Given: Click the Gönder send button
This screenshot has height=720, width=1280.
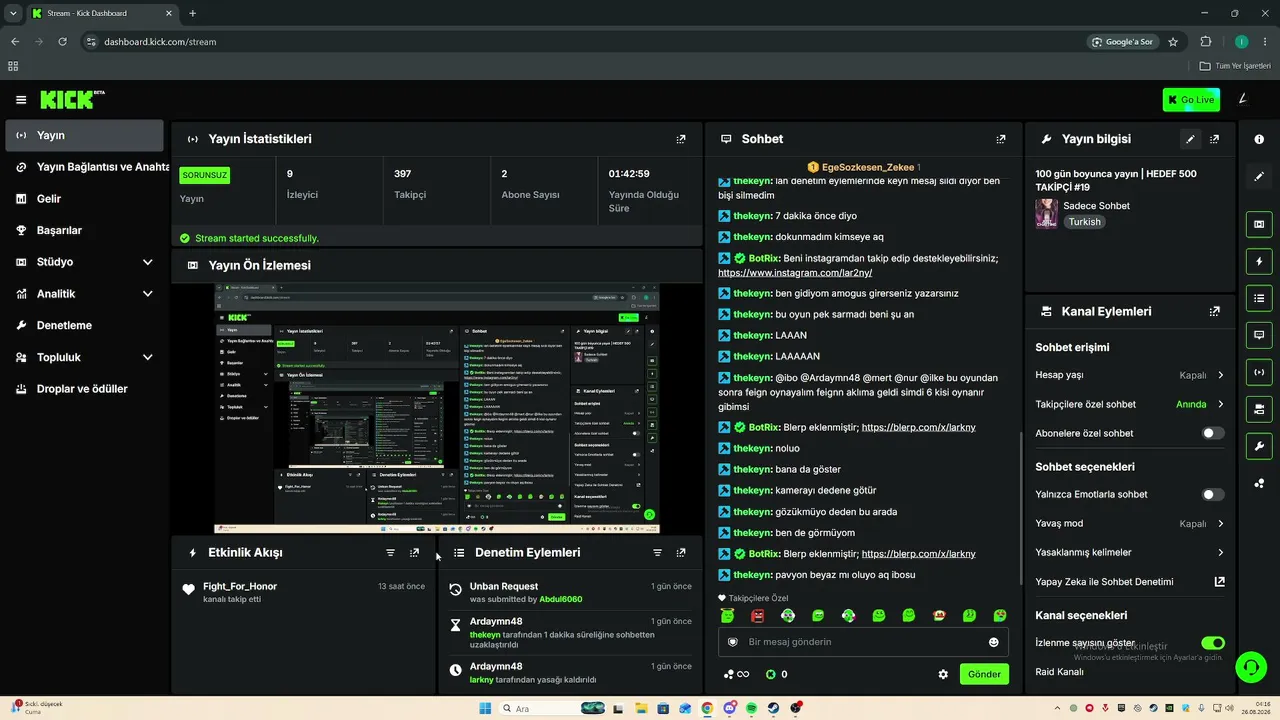Looking at the screenshot, I should 984,674.
